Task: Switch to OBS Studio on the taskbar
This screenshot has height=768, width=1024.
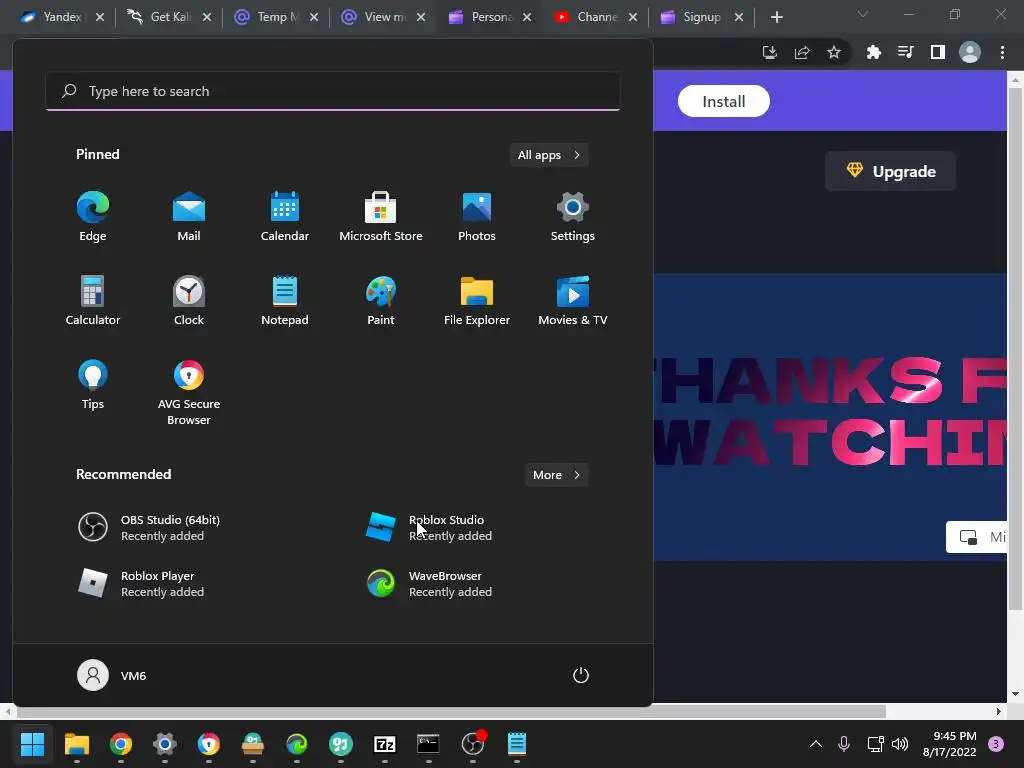Action: tap(473, 744)
